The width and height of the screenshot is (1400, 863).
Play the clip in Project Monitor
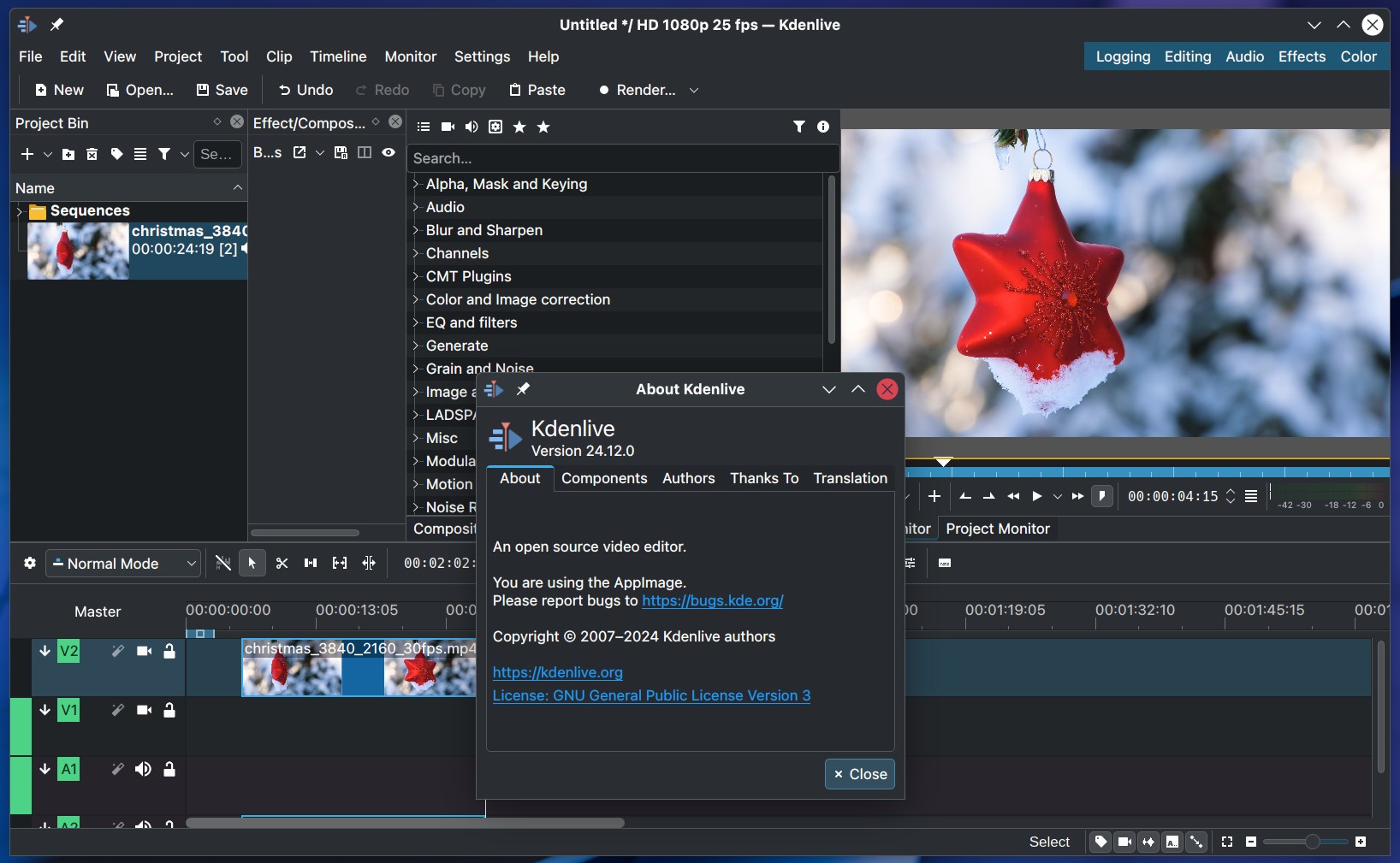pos(1037,496)
